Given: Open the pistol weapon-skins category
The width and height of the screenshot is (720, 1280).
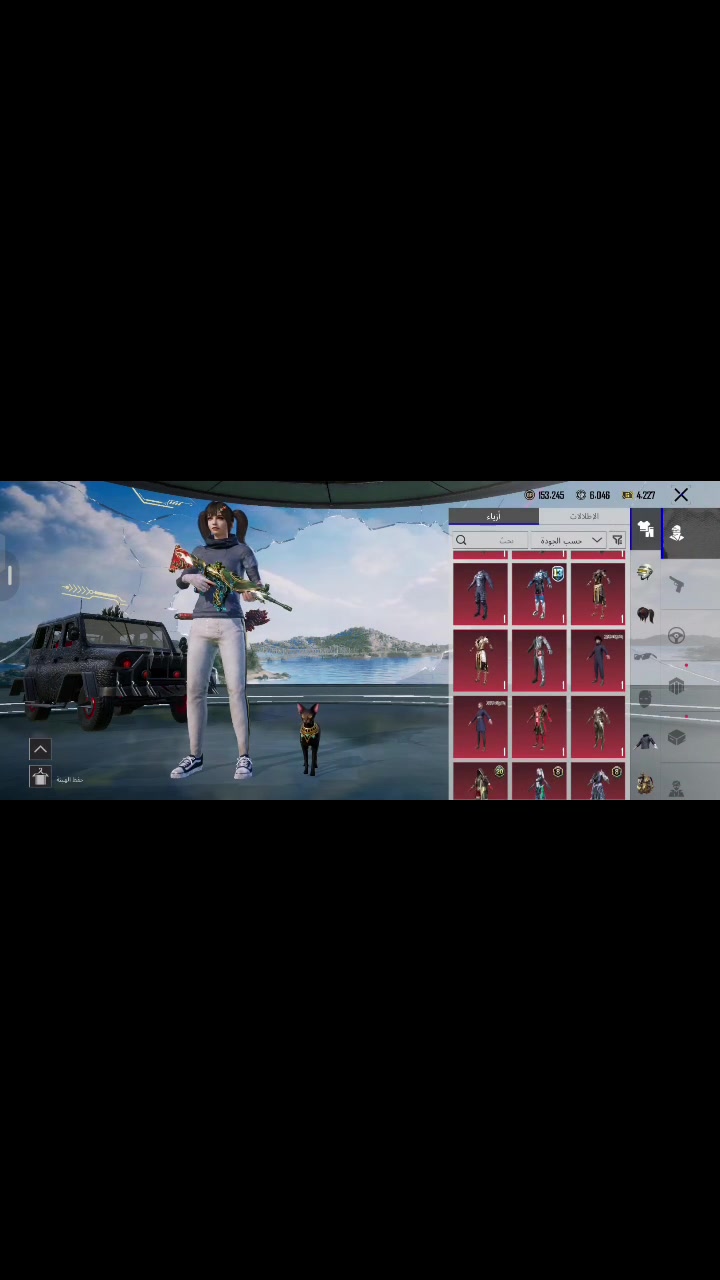Looking at the screenshot, I should 677,584.
